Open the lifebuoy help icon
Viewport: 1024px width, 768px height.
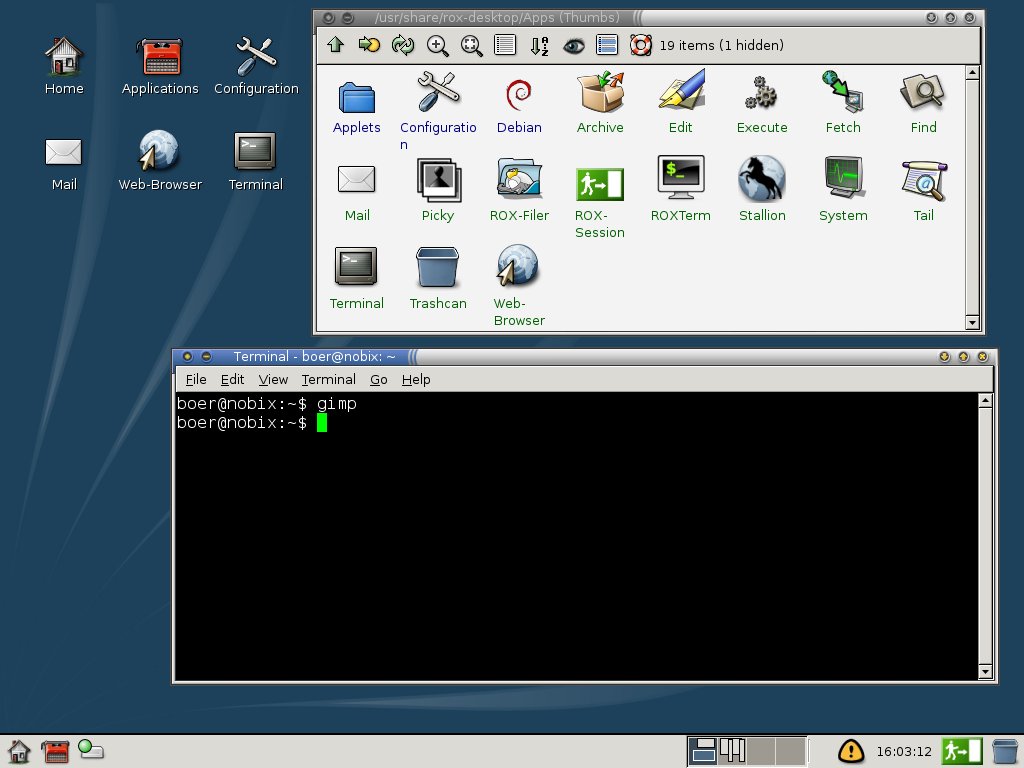(x=640, y=45)
